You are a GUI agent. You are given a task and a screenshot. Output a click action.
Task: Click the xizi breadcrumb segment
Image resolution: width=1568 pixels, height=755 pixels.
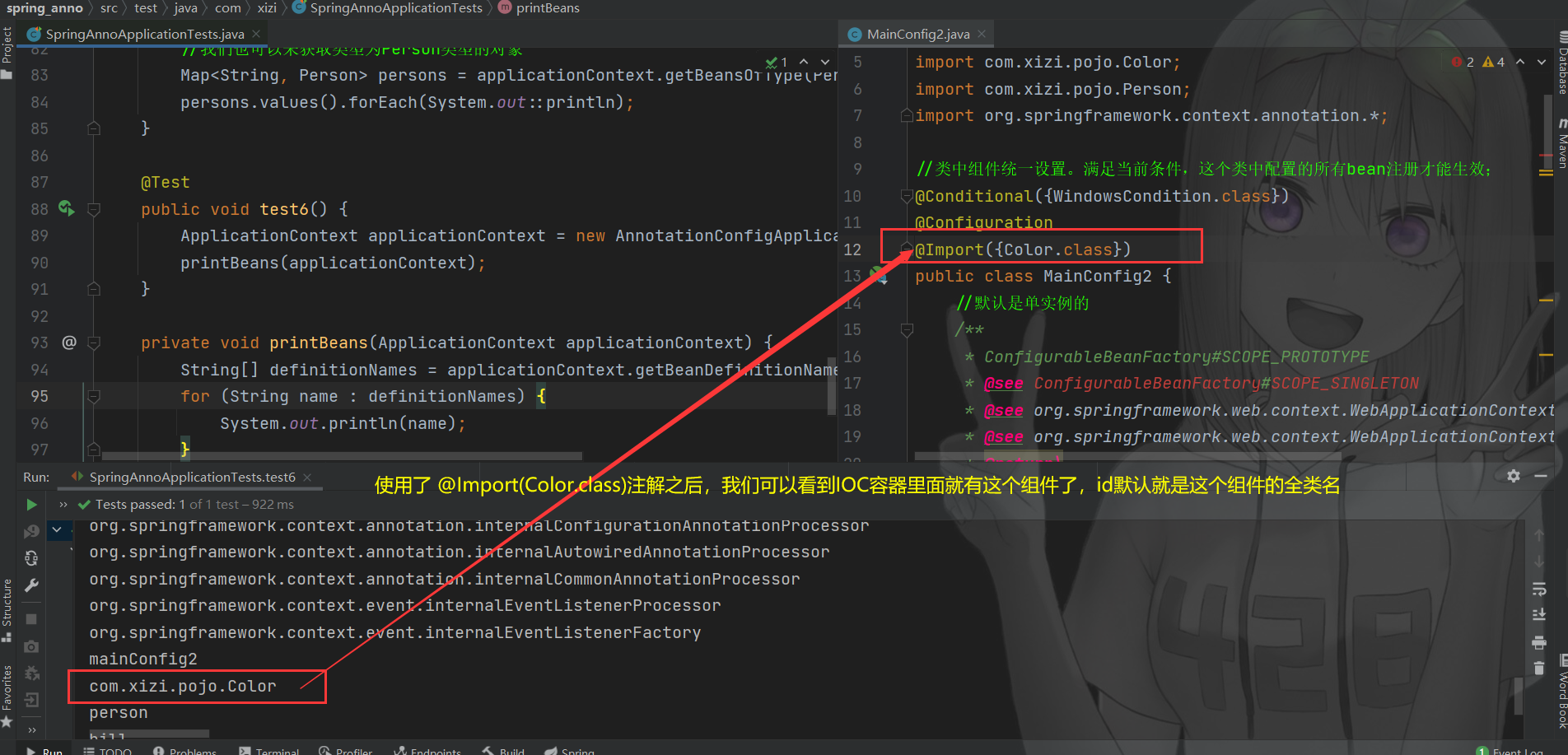(x=267, y=8)
